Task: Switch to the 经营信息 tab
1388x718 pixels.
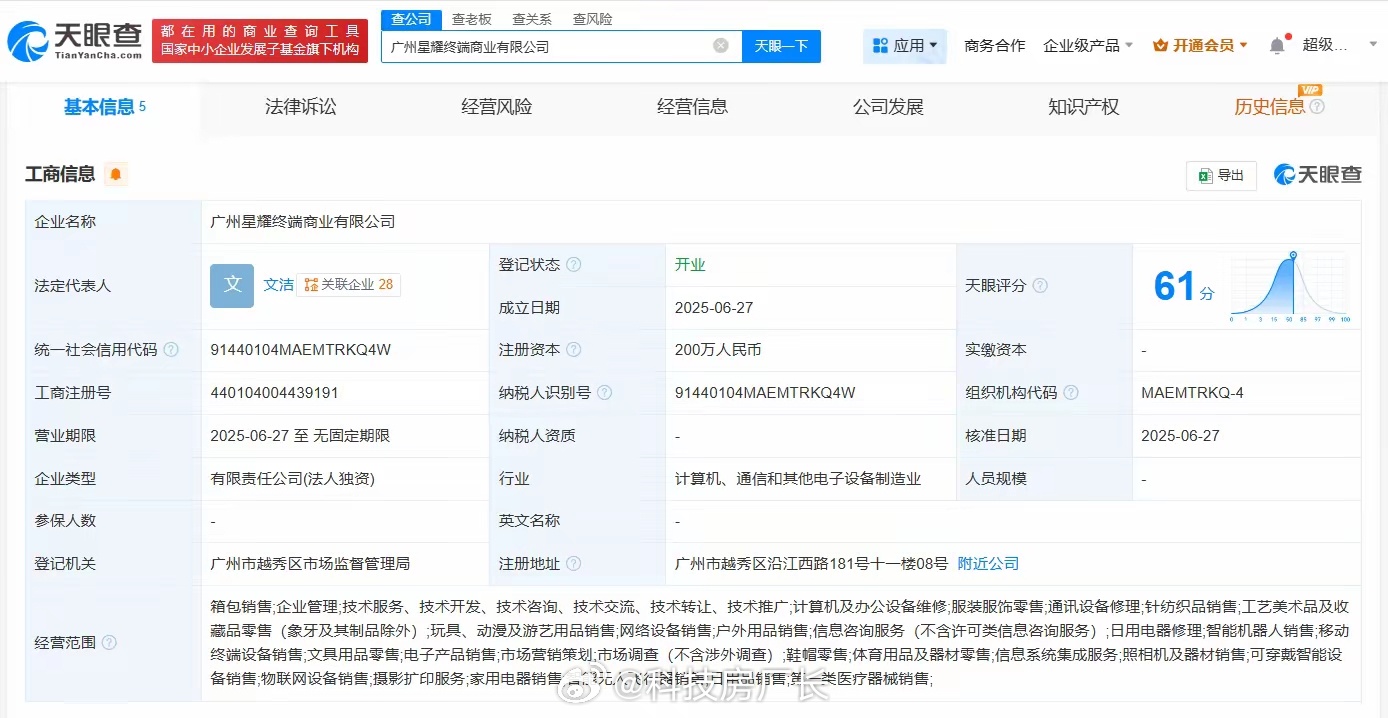Action: pyautogui.click(x=692, y=107)
